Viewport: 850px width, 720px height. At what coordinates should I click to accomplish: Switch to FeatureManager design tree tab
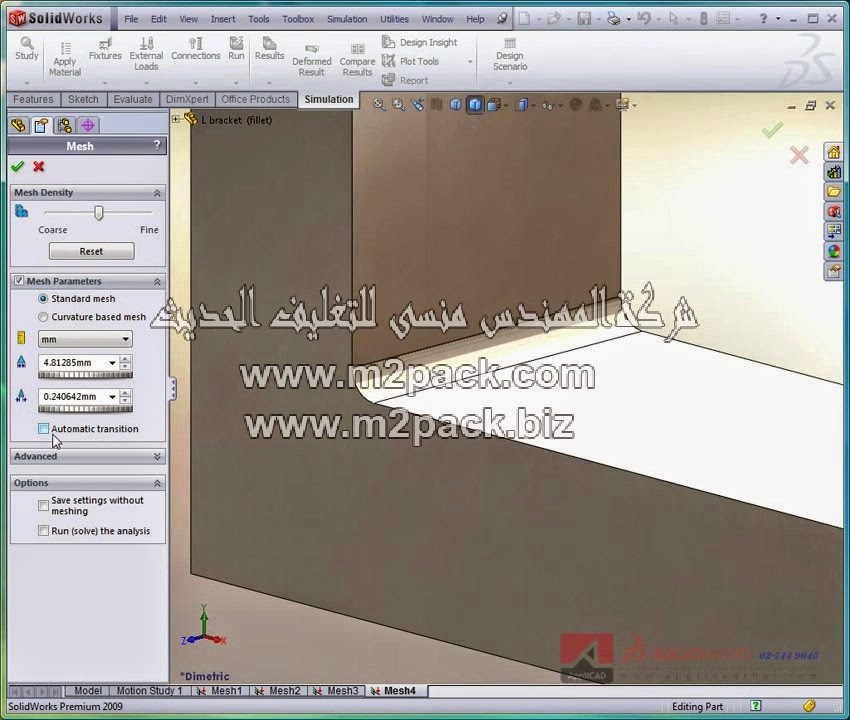18,126
